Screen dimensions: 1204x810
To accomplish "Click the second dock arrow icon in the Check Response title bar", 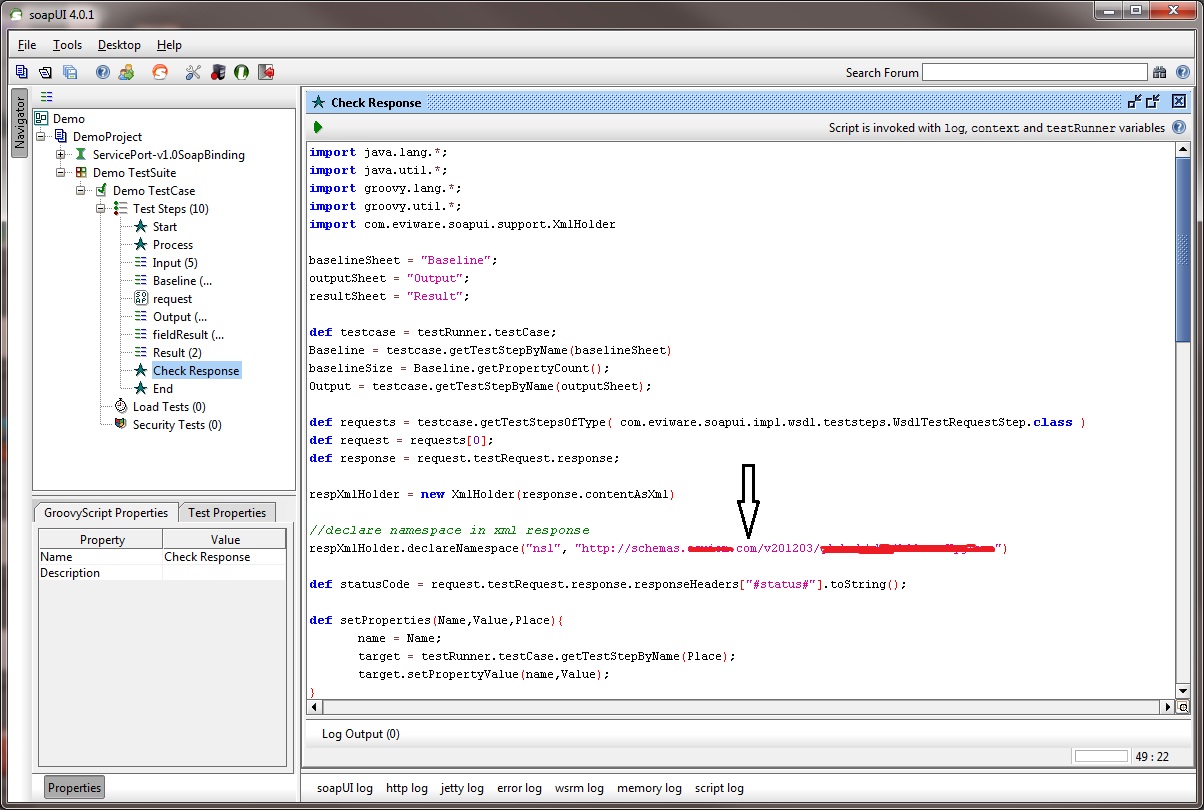I will (1153, 101).
